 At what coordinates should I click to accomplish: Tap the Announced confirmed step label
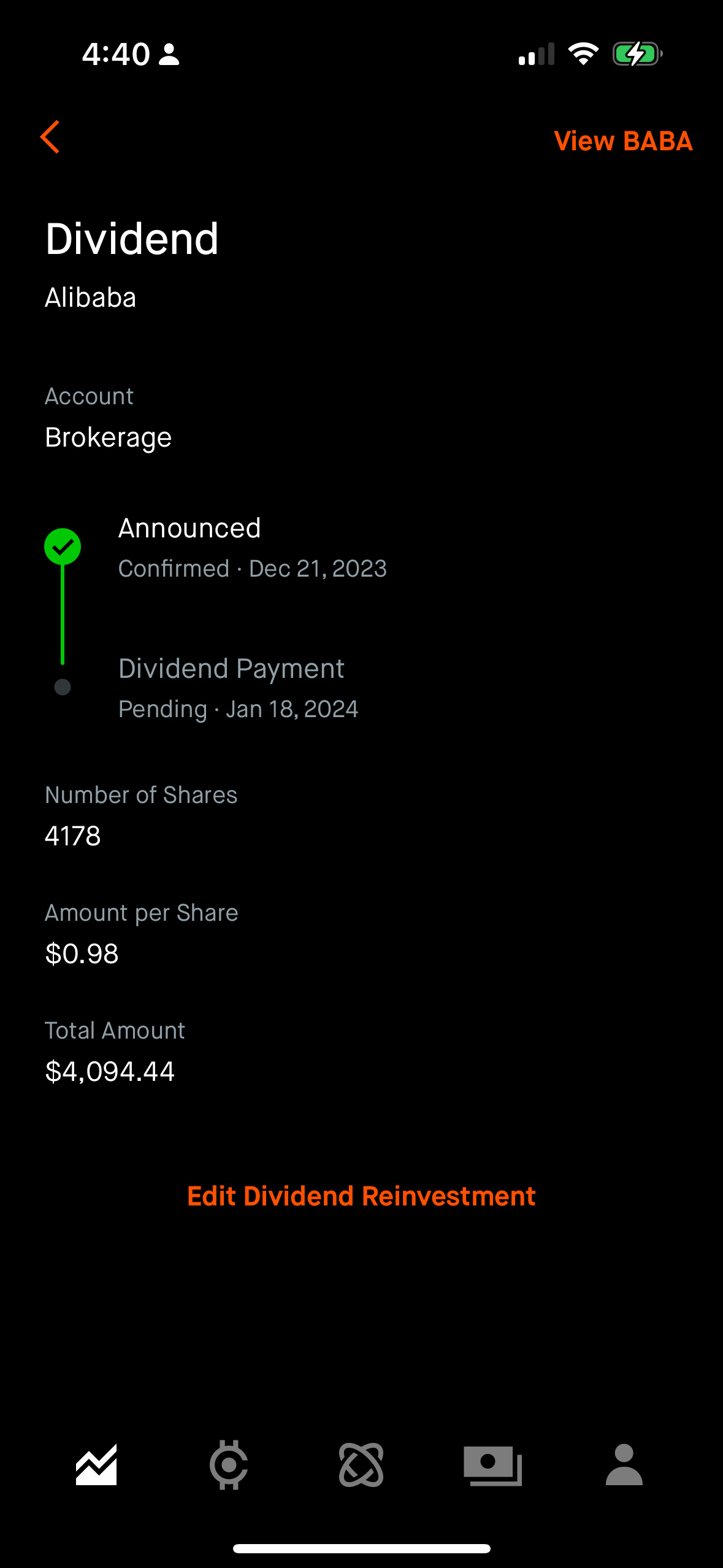tap(190, 529)
